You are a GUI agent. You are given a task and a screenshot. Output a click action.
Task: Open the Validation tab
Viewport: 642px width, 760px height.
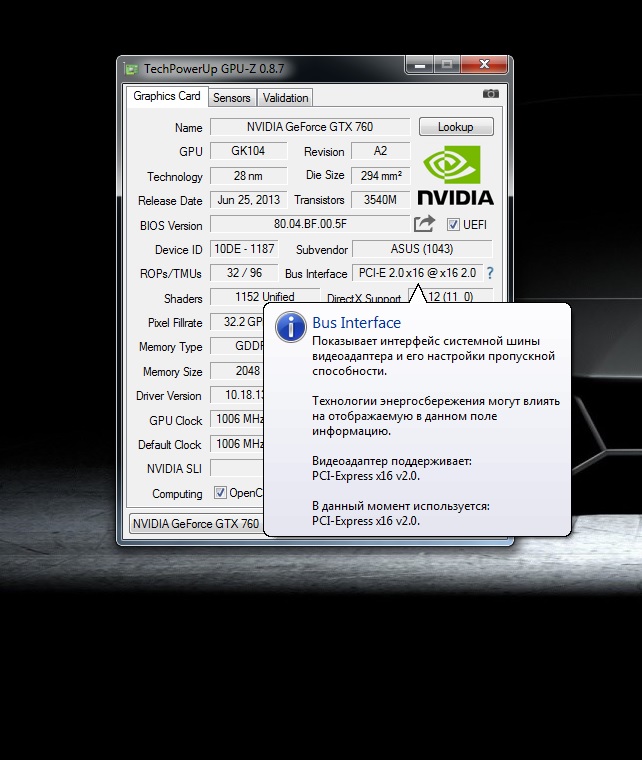pyautogui.click(x=285, y=98)
